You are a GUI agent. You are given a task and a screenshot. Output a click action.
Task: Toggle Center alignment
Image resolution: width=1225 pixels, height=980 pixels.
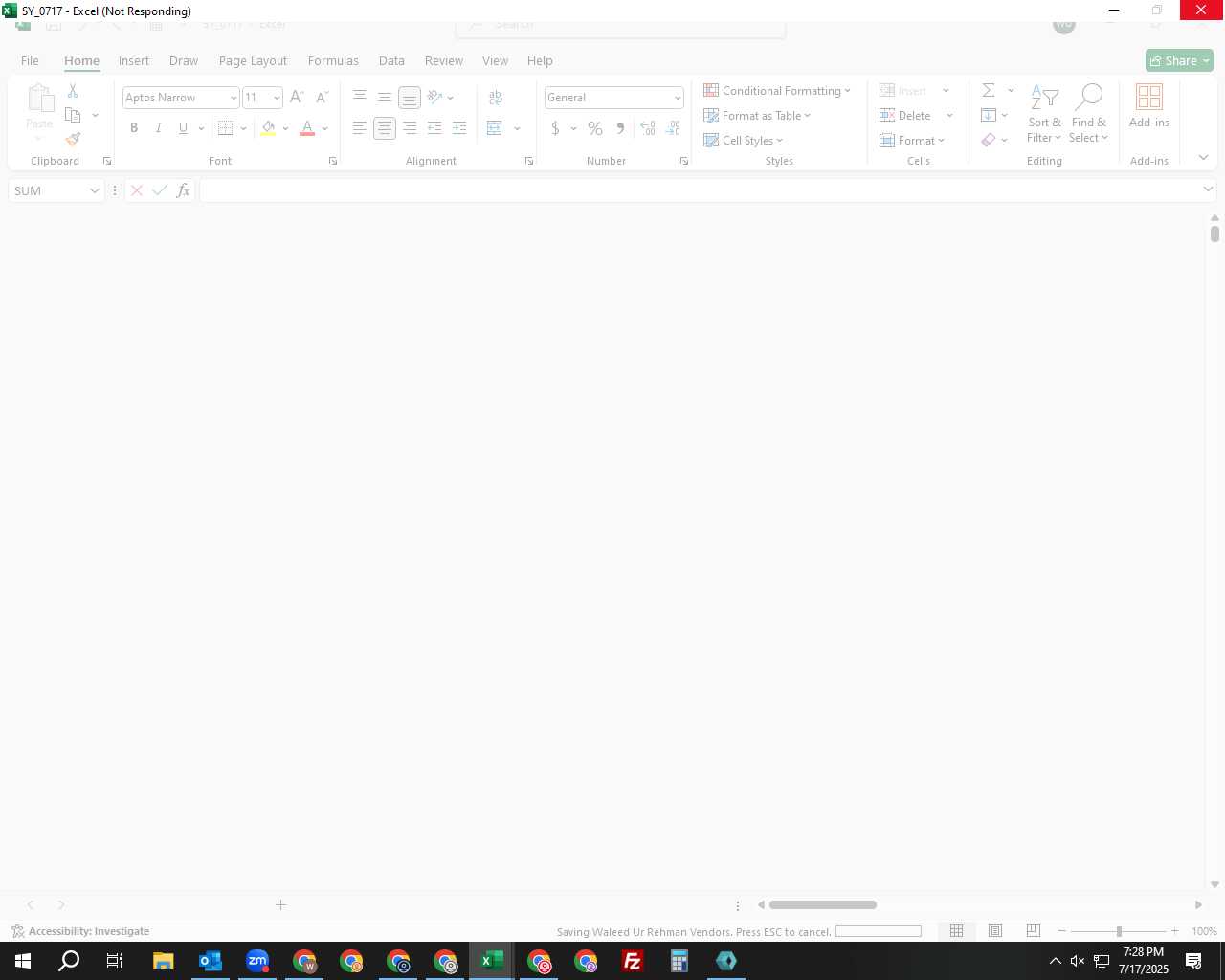point(385,128)
